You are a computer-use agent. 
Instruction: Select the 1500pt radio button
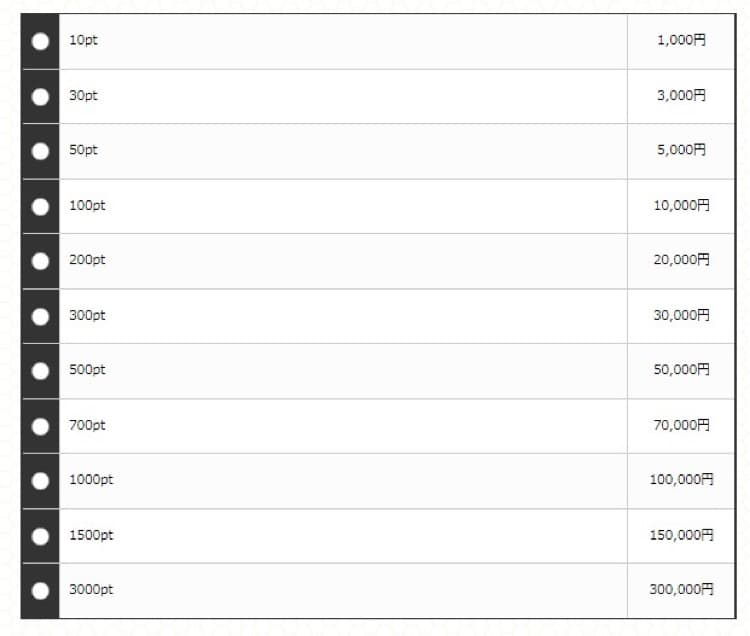[x=40, y=537]
